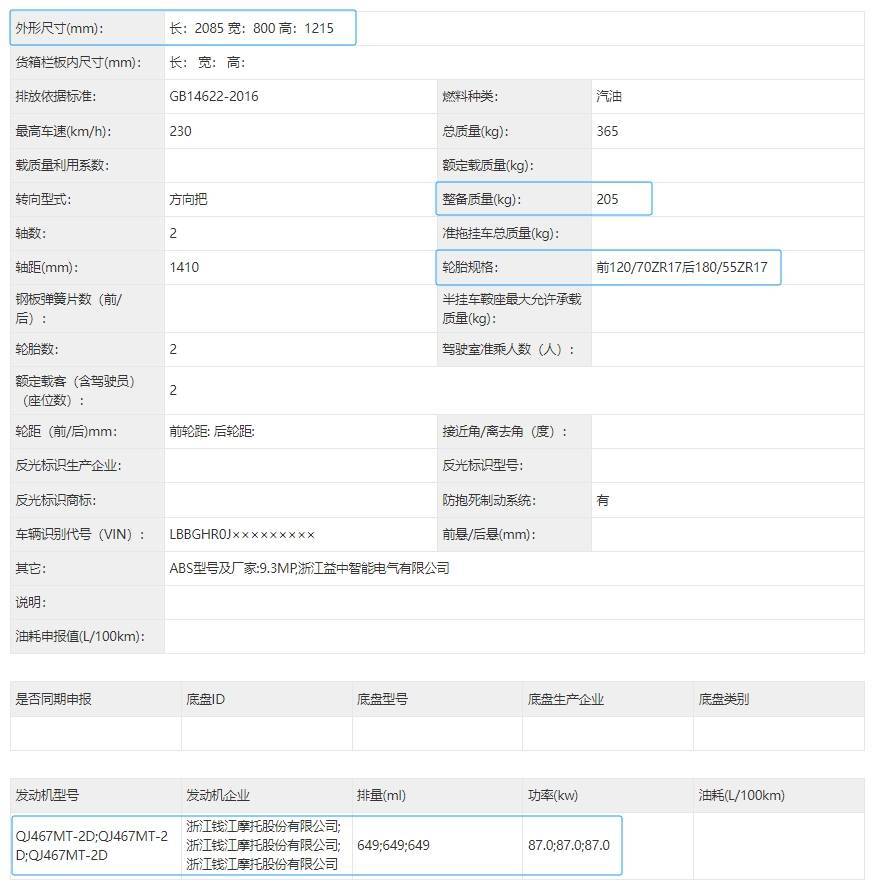The width and height of the screenshot is (876, 891).
Task: Click the 燃料种类 label
Action: (x=470, y=97)
